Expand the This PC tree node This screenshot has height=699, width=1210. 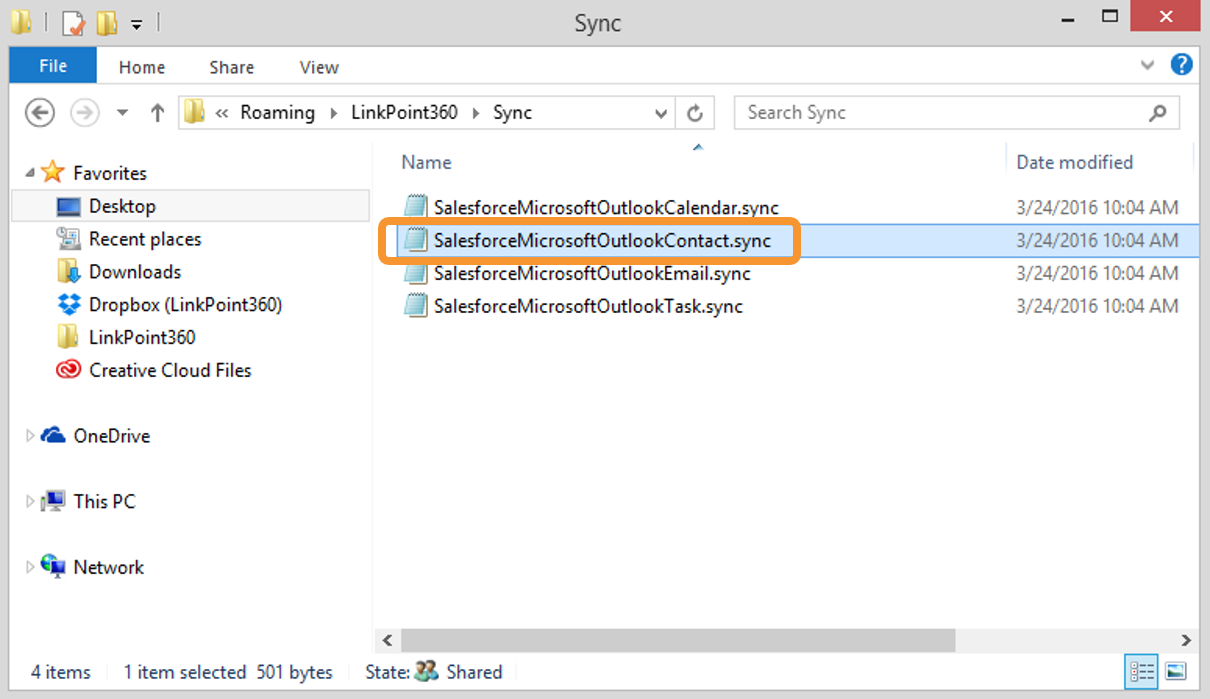[30, 502]
